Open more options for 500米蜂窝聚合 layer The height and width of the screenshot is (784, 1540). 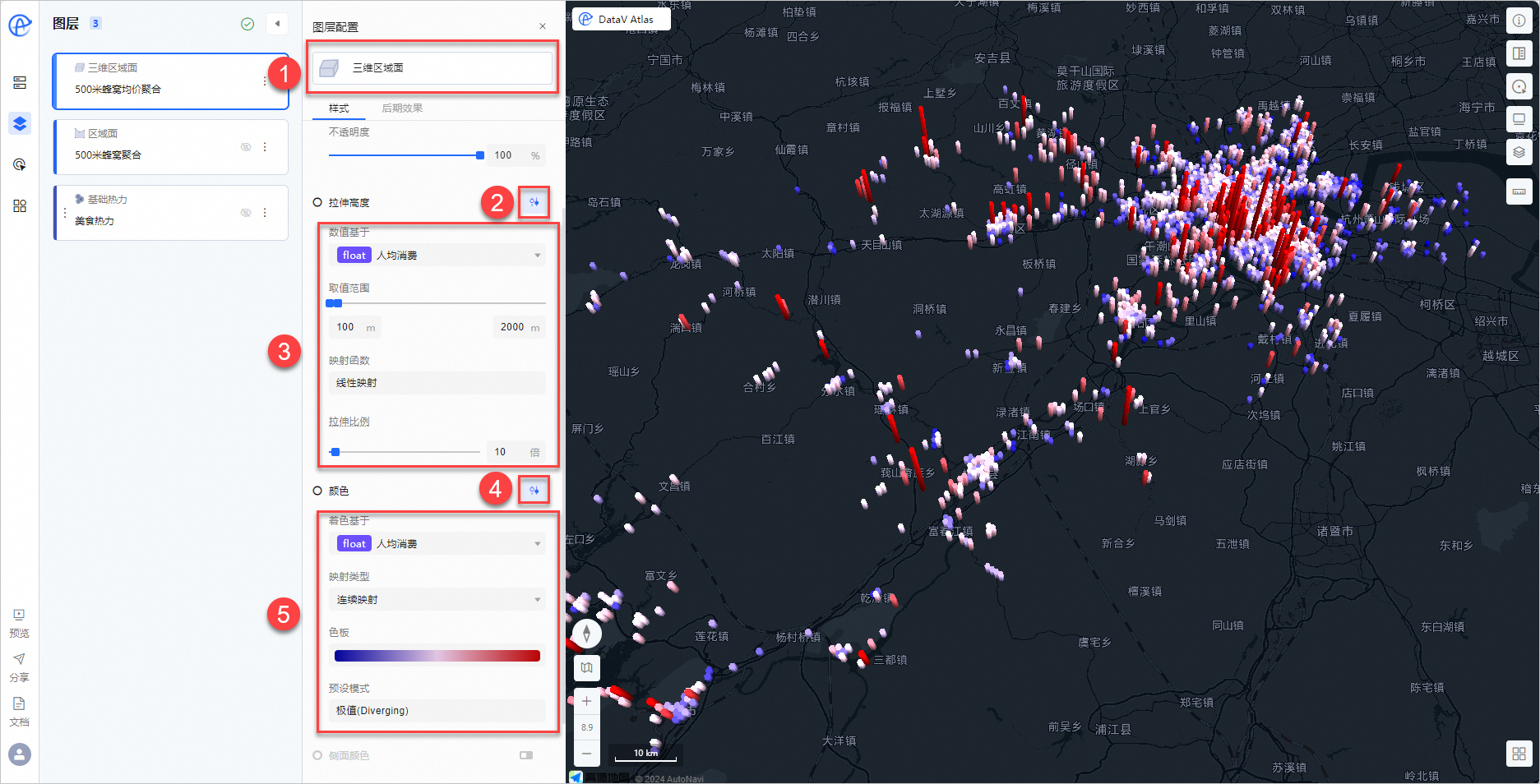(x=265, y=146)
